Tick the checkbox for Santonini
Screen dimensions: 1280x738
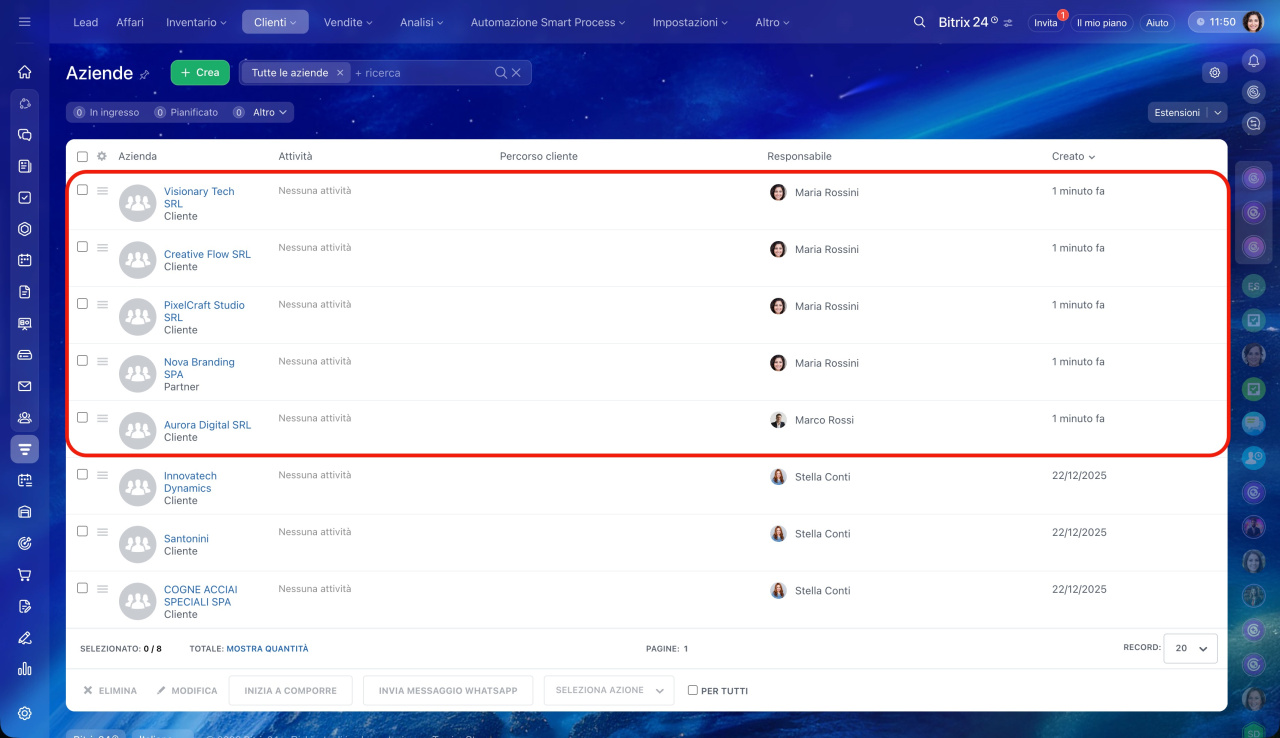pyautogui.click(x=82, y=532)
